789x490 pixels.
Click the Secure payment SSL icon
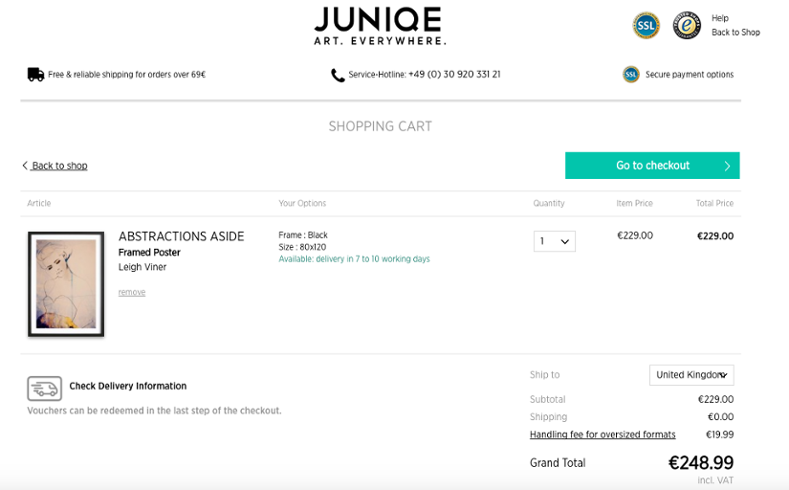coord(631,74)
